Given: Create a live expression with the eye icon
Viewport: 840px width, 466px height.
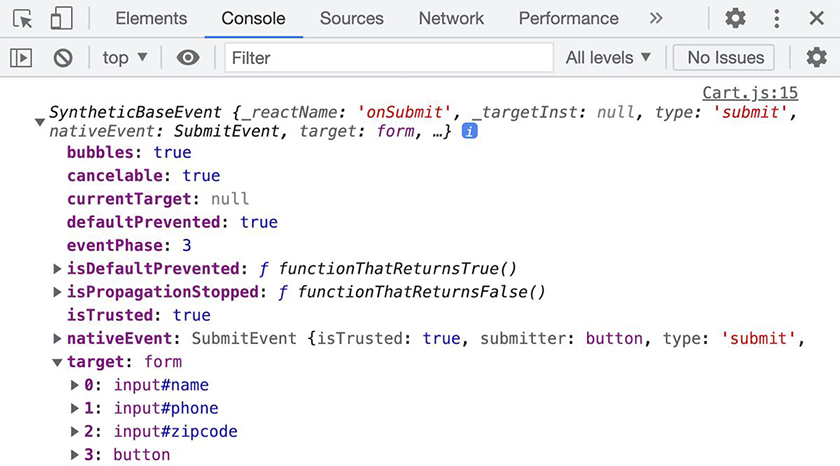Looking at the screenshot, I should tap(188, 58).
